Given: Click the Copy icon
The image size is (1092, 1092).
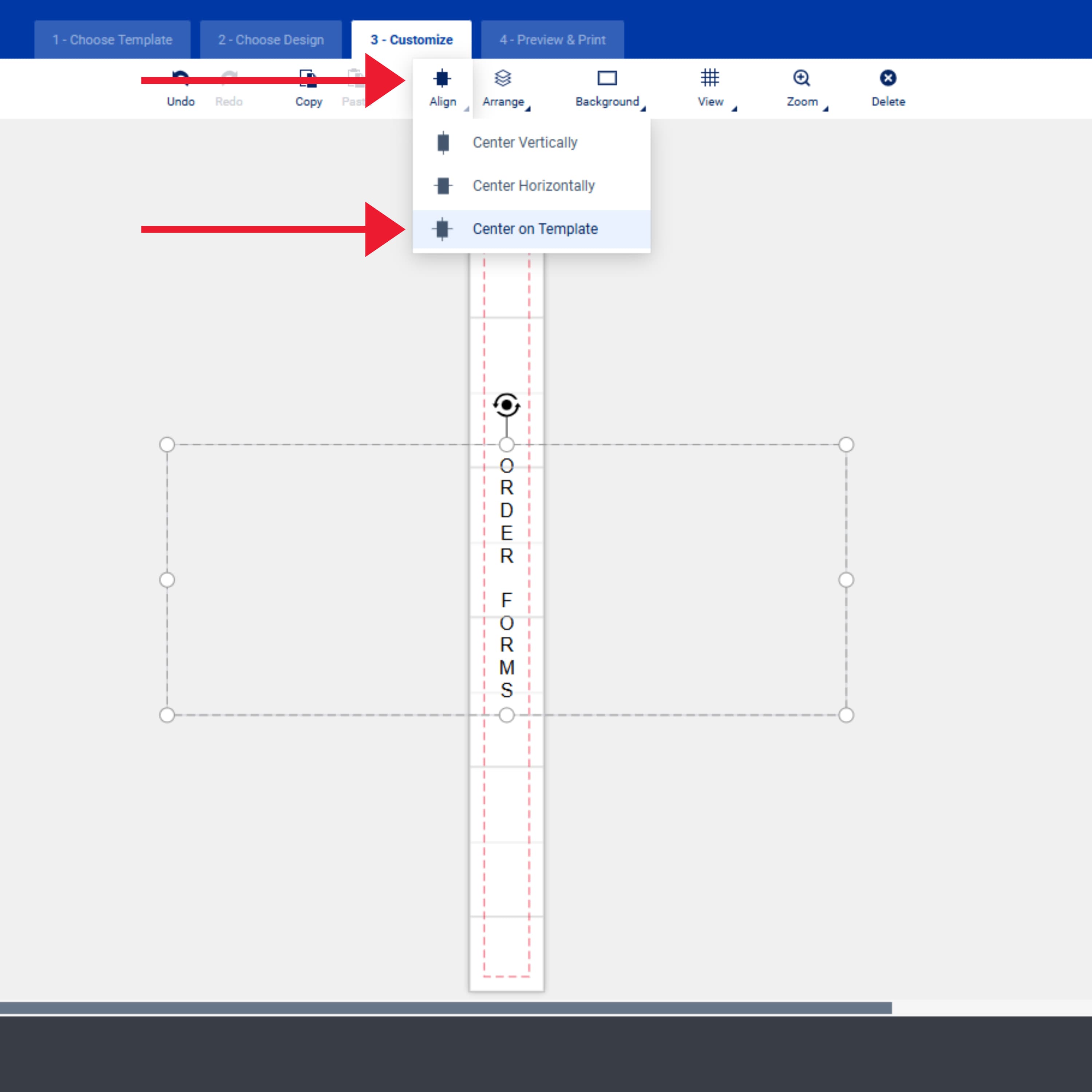Looking at the screenshot, I should click(x=308, y=78).
